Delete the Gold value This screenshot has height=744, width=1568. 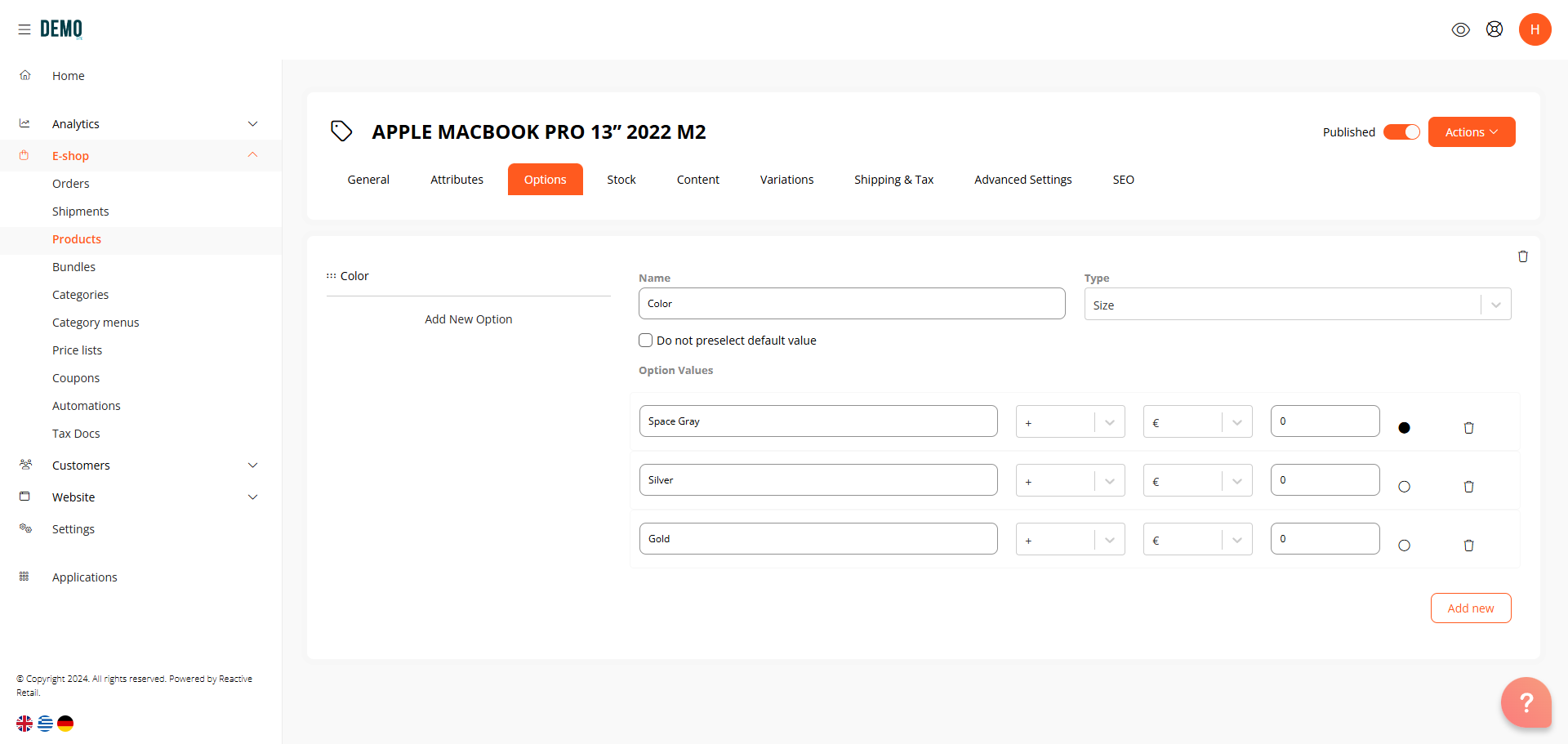click(1468, 546)
